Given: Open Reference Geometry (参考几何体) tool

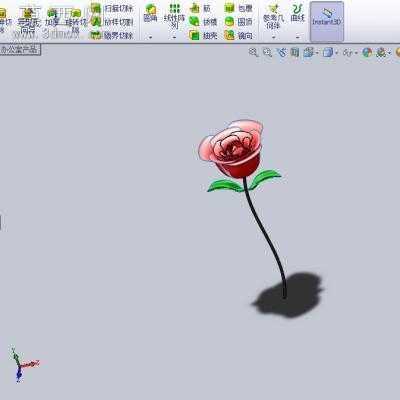Looking at the screenshot, I should coord(274,17).
